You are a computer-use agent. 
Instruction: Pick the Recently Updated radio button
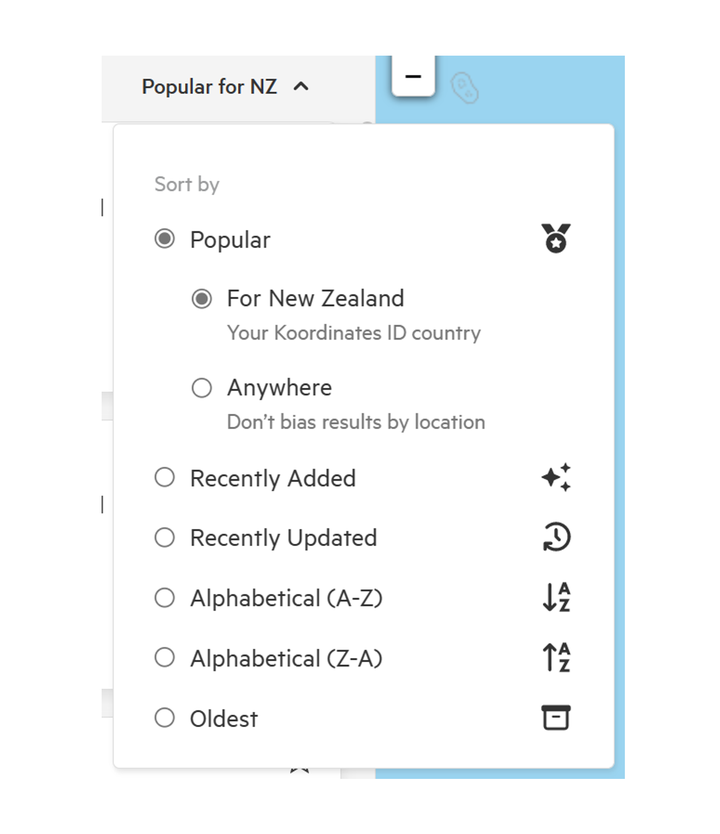point(164,537)
